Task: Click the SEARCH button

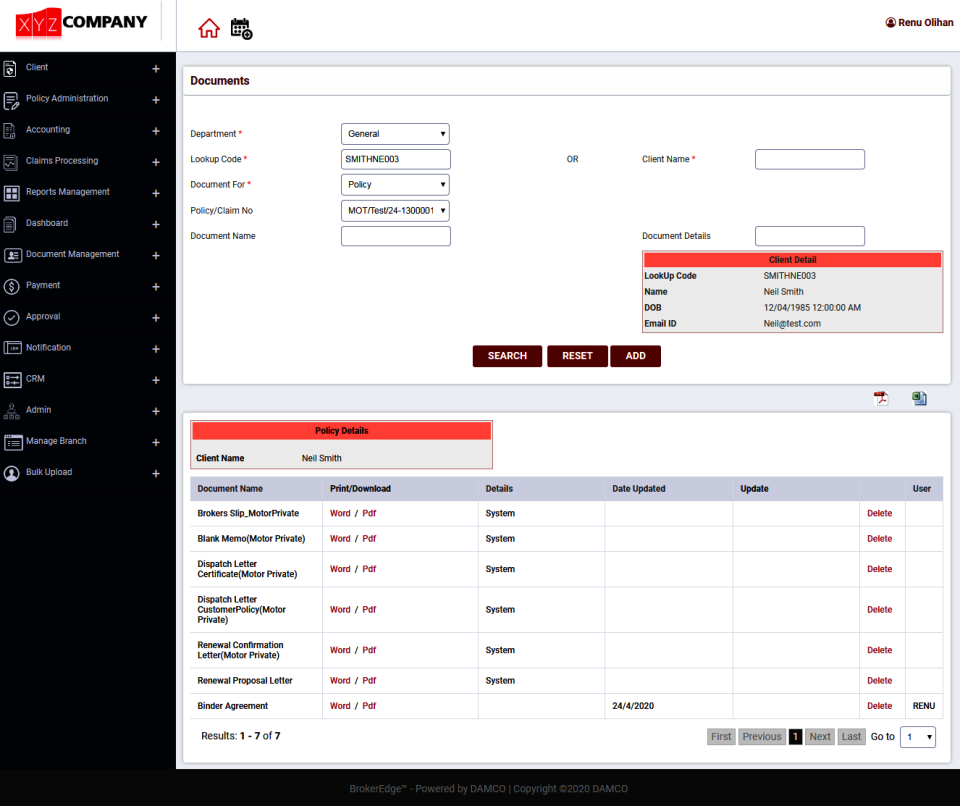Action: coord(507,356)
